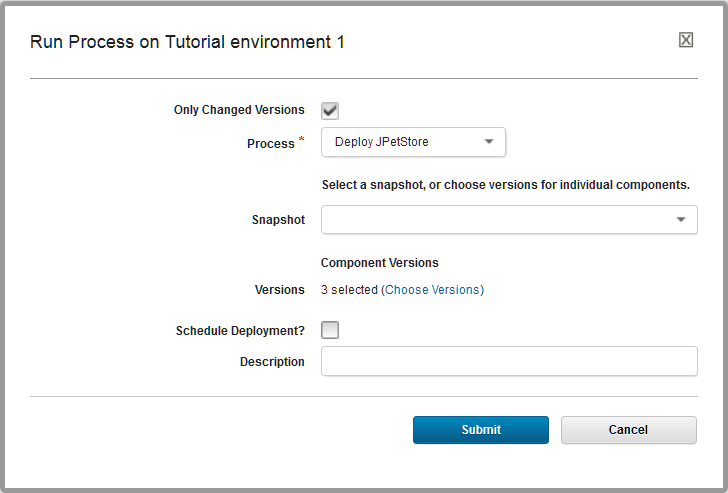
Task: Click the Versions row label
Action: (280, 290)
